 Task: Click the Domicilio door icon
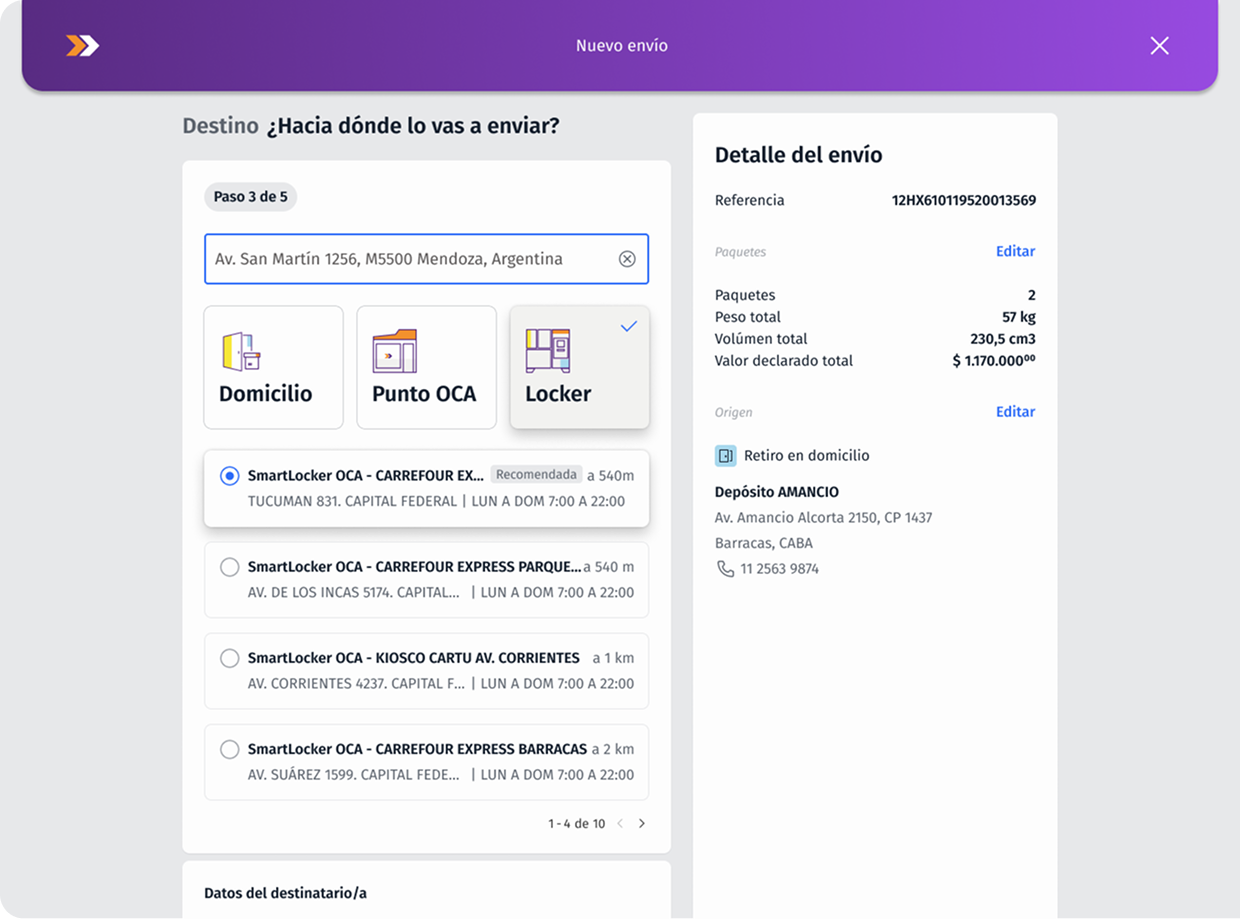click(241, 351)
